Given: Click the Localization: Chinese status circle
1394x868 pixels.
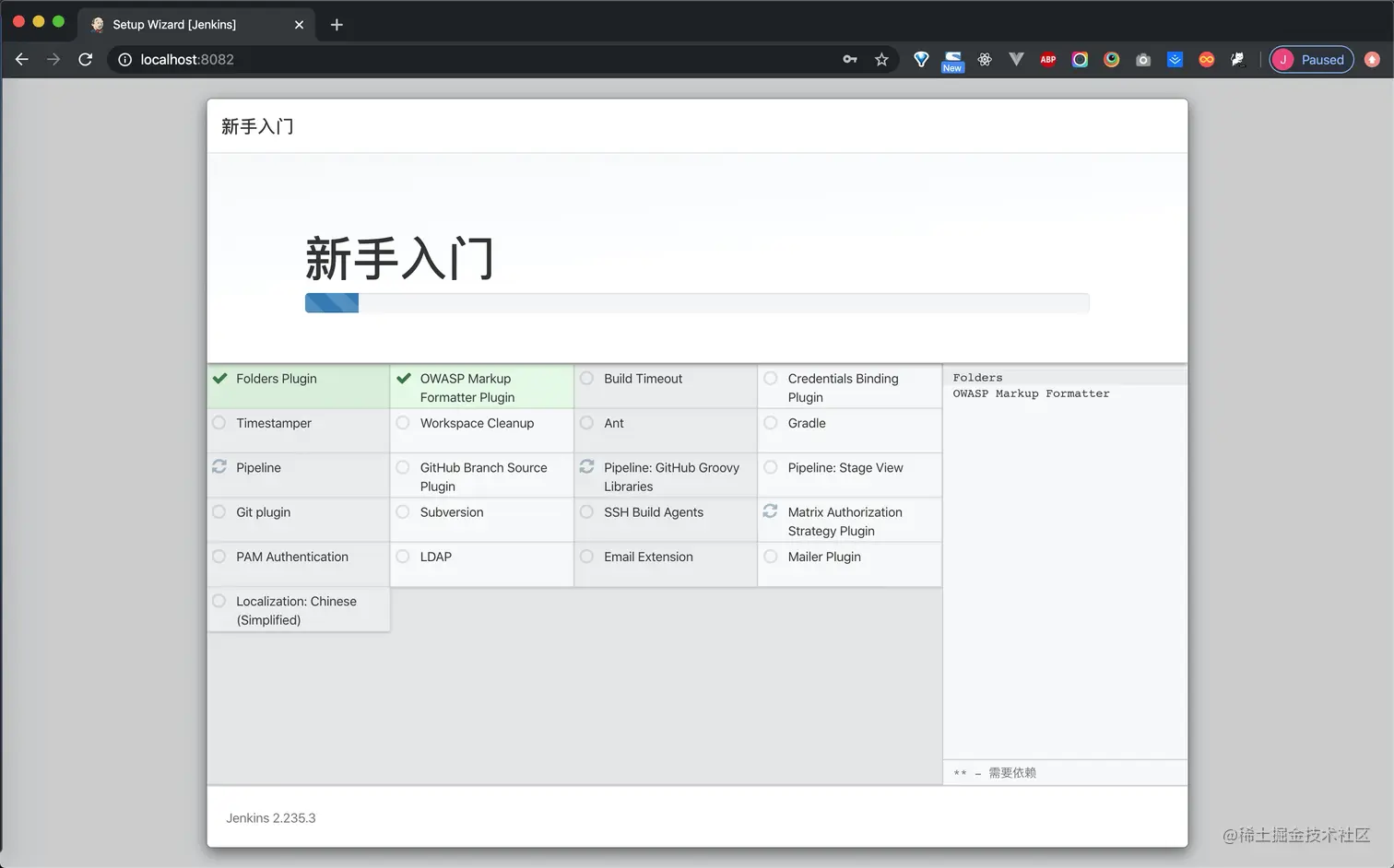Looking at the screenshot, I should [x=219, y=601].
